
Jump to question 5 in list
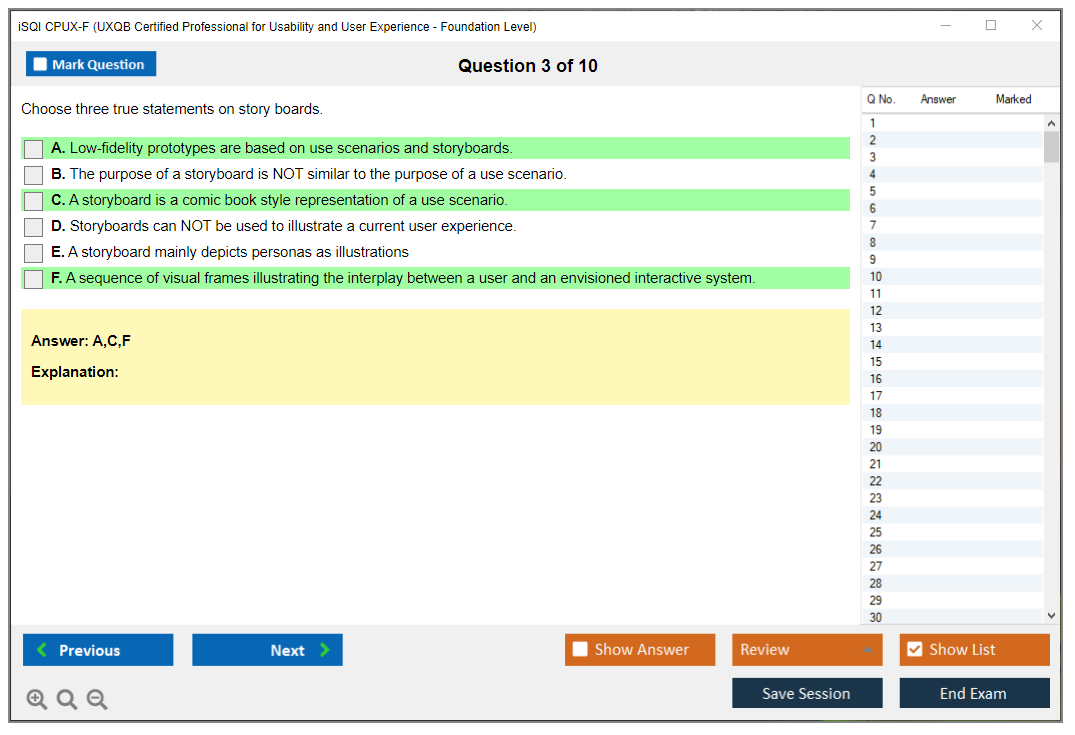[873, 191]
